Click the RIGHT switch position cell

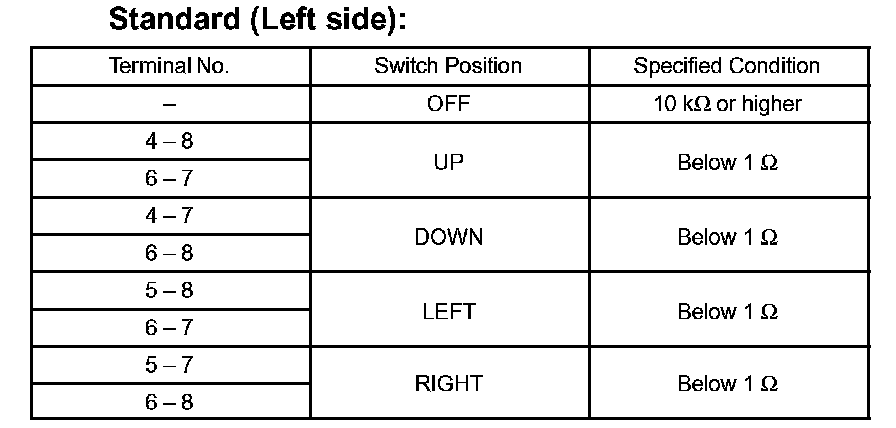pyautogui.click(x=448, y=383)
